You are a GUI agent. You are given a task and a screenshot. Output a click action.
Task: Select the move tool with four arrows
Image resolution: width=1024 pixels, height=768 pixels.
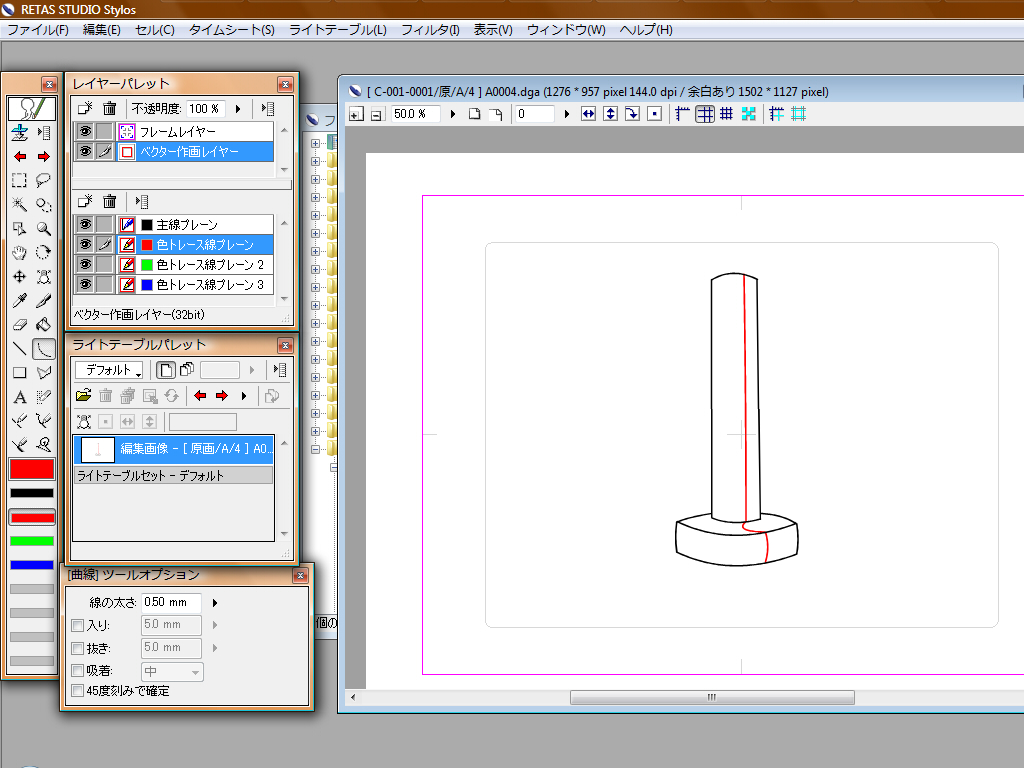(x=20, y=277)
